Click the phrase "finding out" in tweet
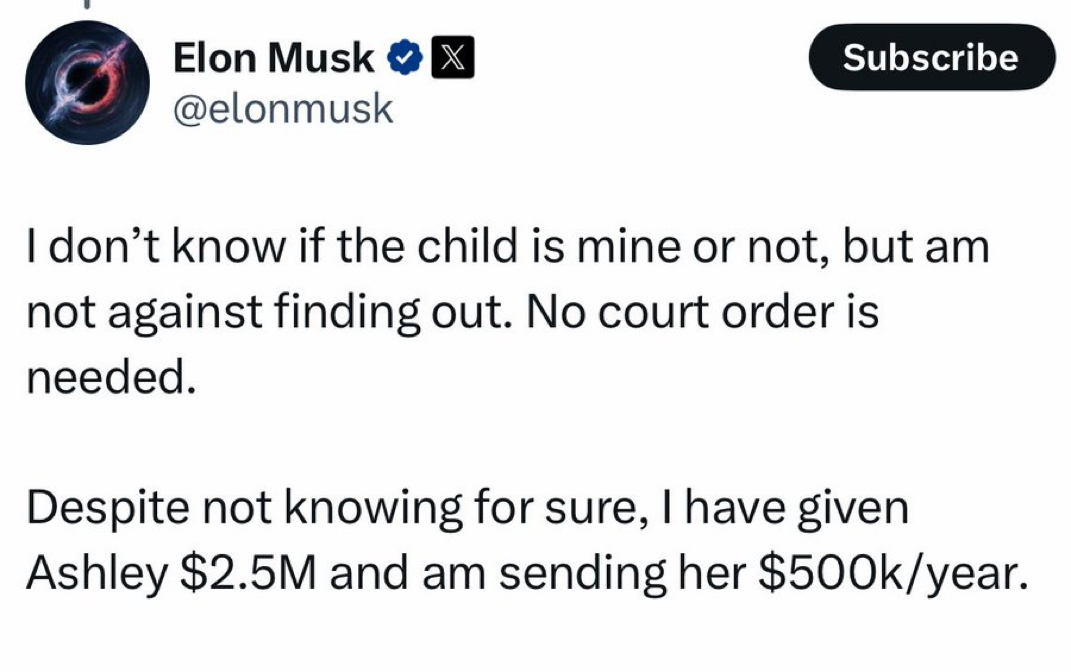This screenshot has height=672, width=1071. point(393,313)
